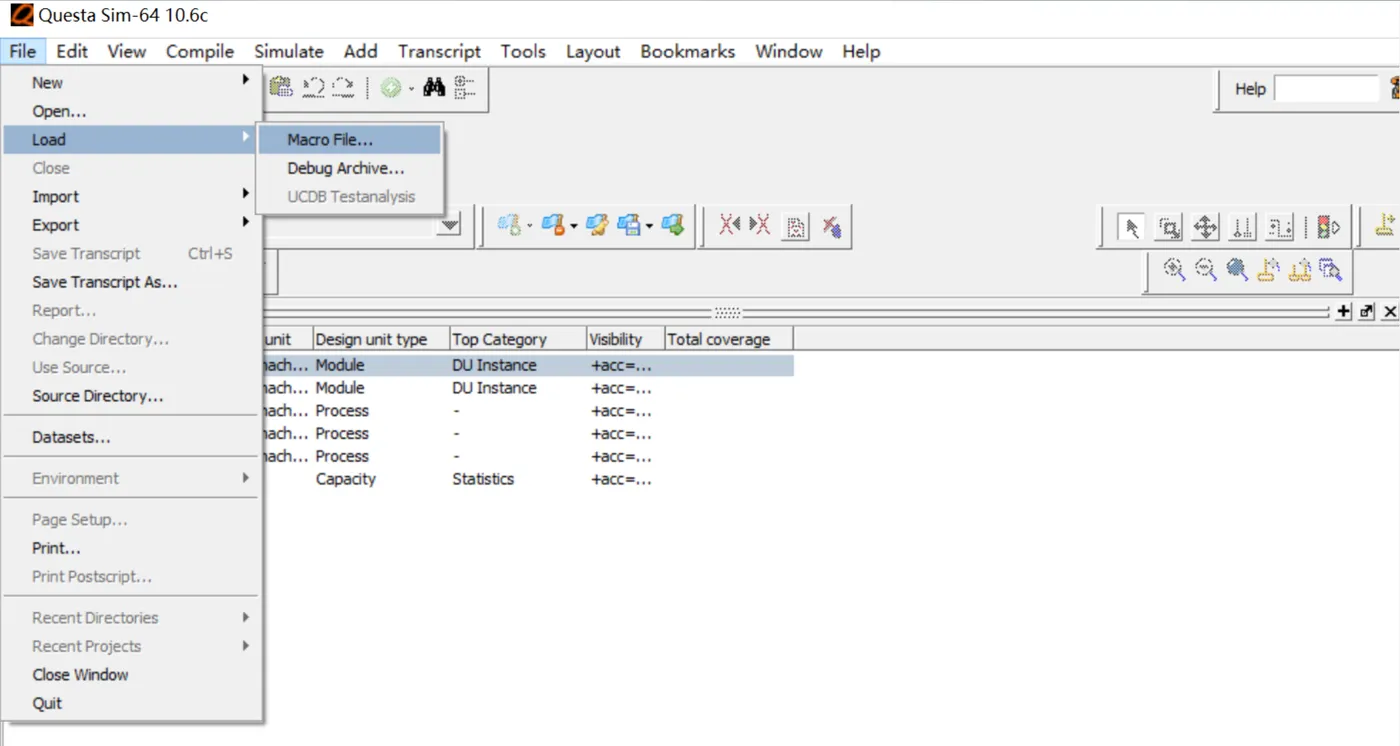Open dropdown arrow beside the green circle icon
This screenshot has height=746, width=1400.
coord(411,89)
